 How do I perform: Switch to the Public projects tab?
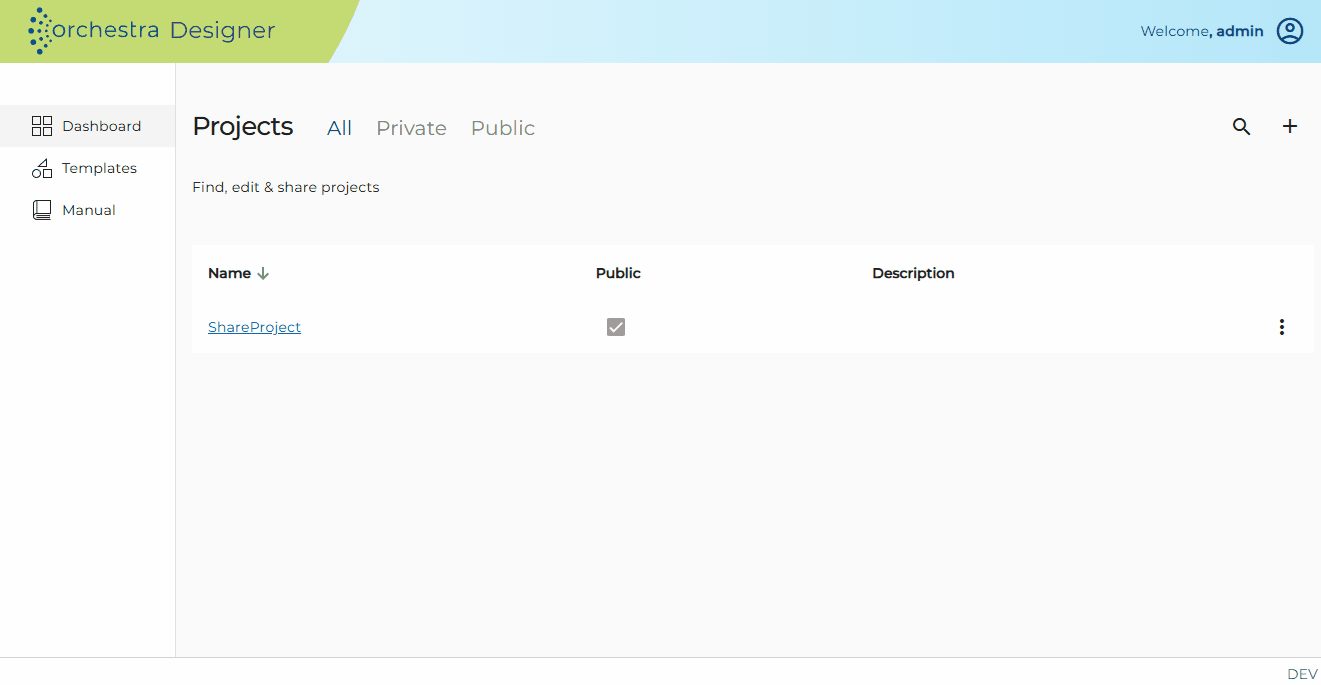pyautogui.click(x=503, y=128)
